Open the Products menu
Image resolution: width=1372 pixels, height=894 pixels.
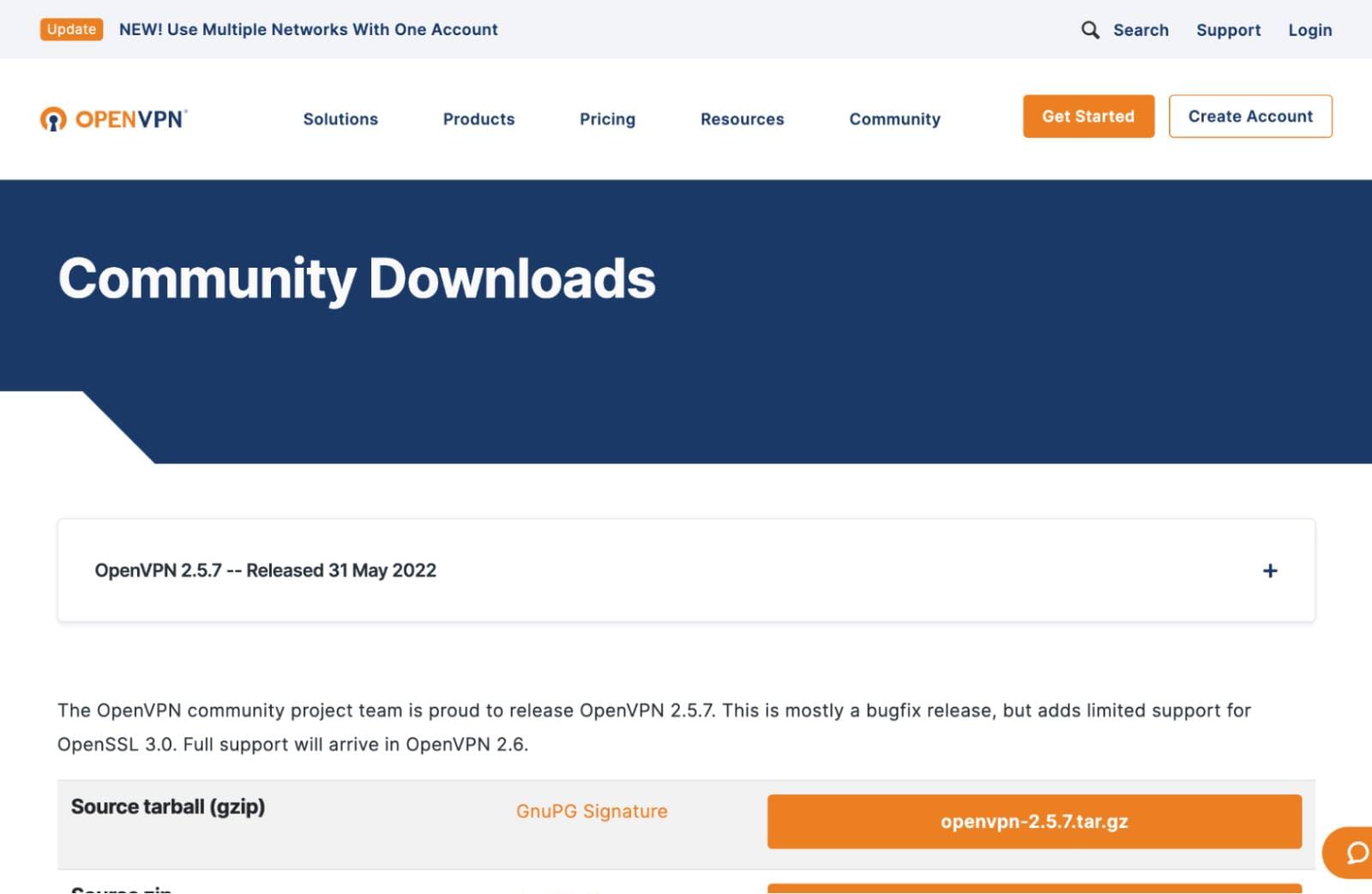(x=478, y=119)
